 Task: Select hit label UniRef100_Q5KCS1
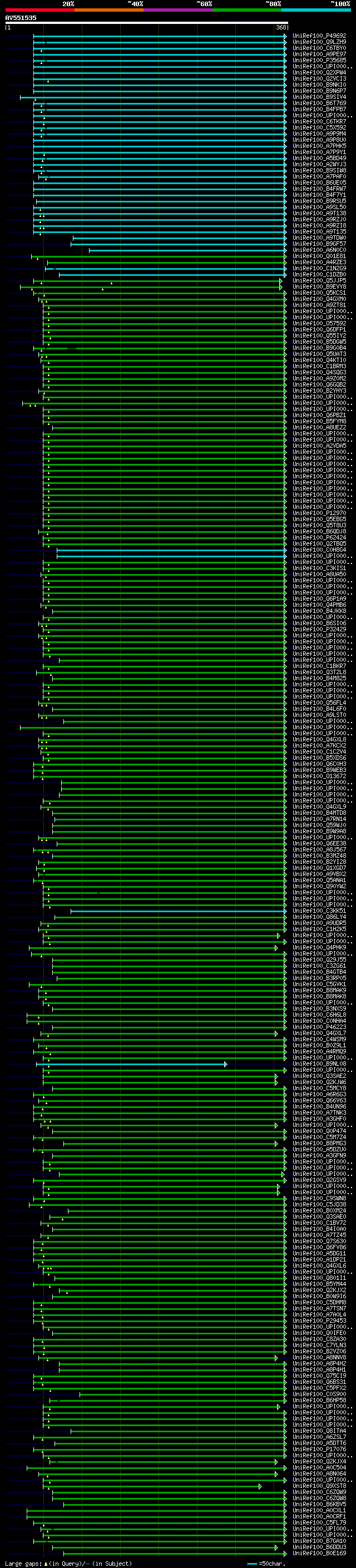(319, 293)
